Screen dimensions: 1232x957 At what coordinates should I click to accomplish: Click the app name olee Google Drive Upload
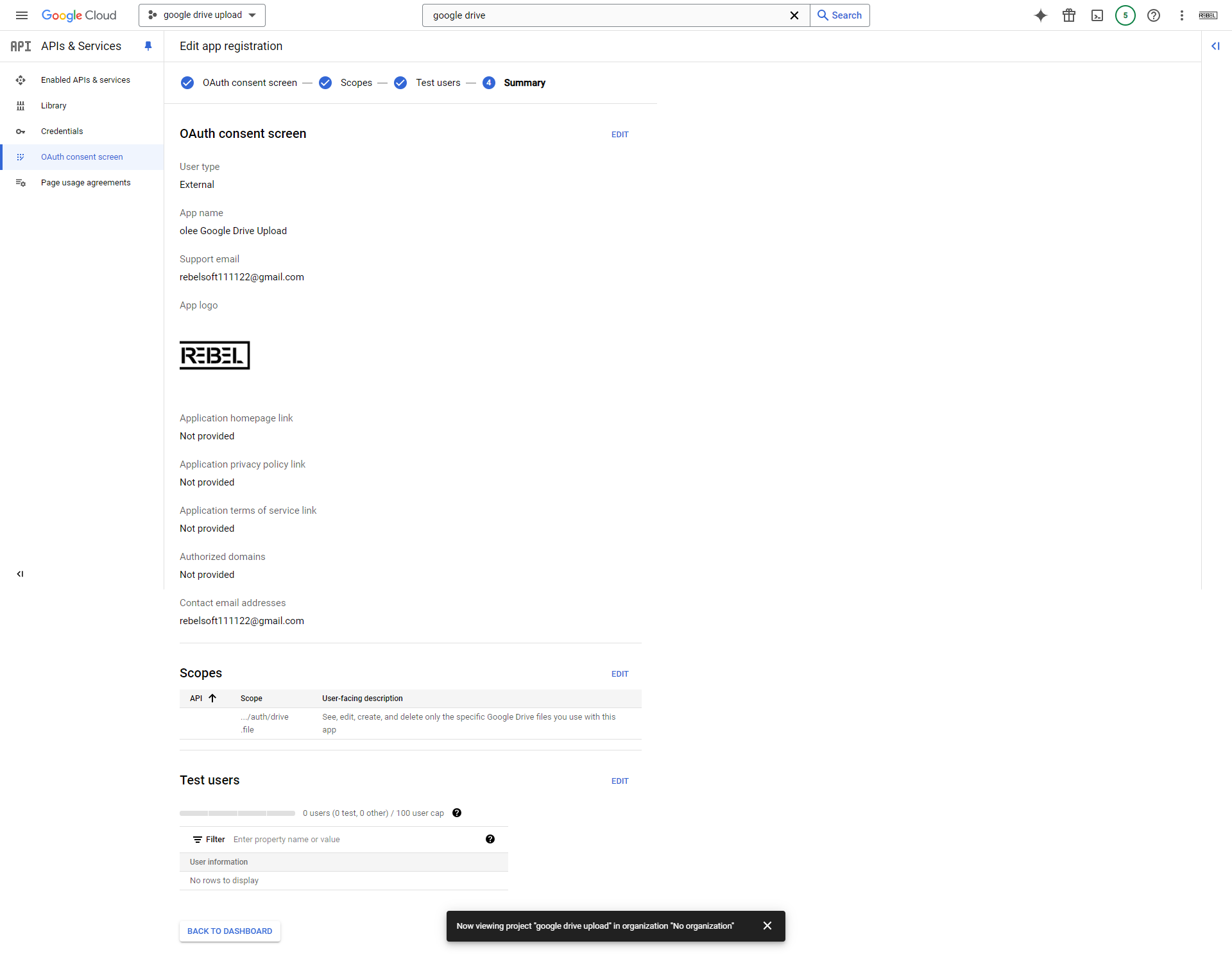click(234, 231)
